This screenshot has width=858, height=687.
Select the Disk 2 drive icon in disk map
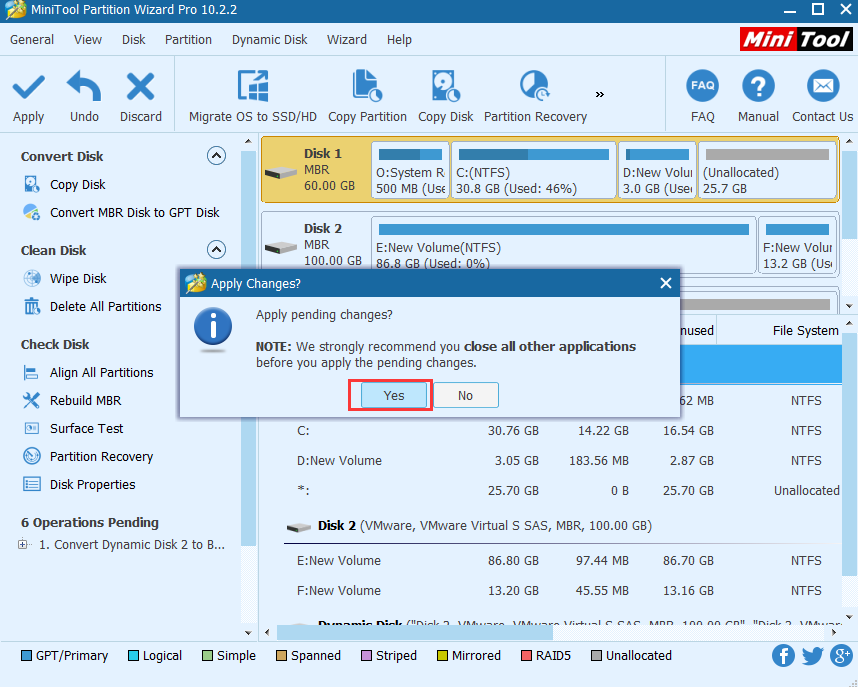(281, 248)
